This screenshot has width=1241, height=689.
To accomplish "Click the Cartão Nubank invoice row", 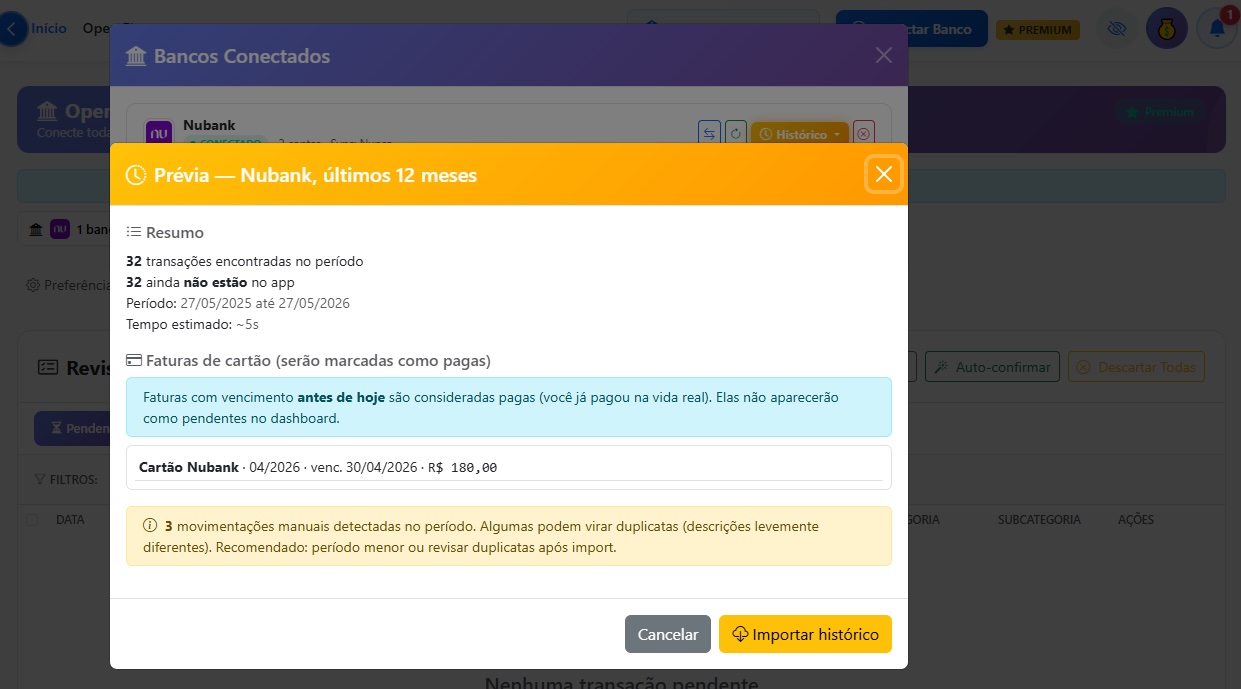I will (508, 467).
